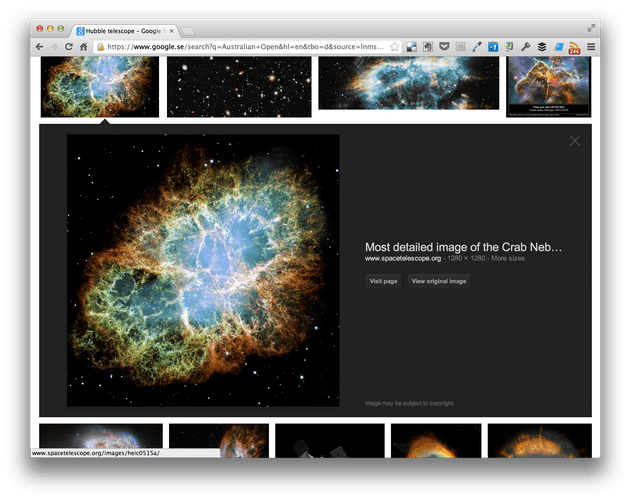The width and height of the screenshot is (630, 499).
Task: Click the browser back arrow
Action: coord(39,47)
